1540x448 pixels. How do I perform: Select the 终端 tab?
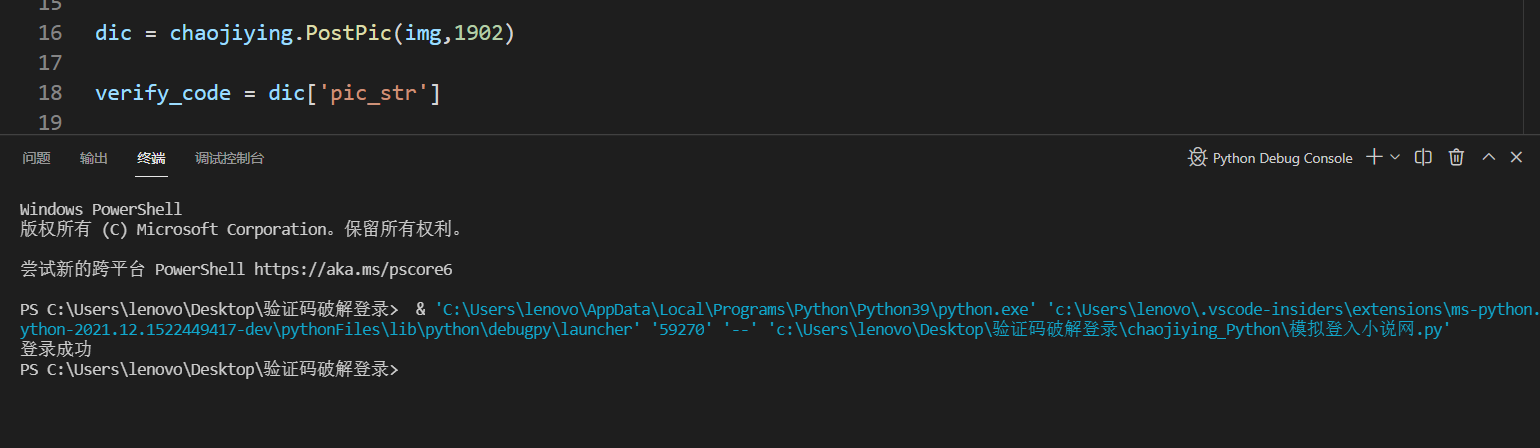[152, 158]
